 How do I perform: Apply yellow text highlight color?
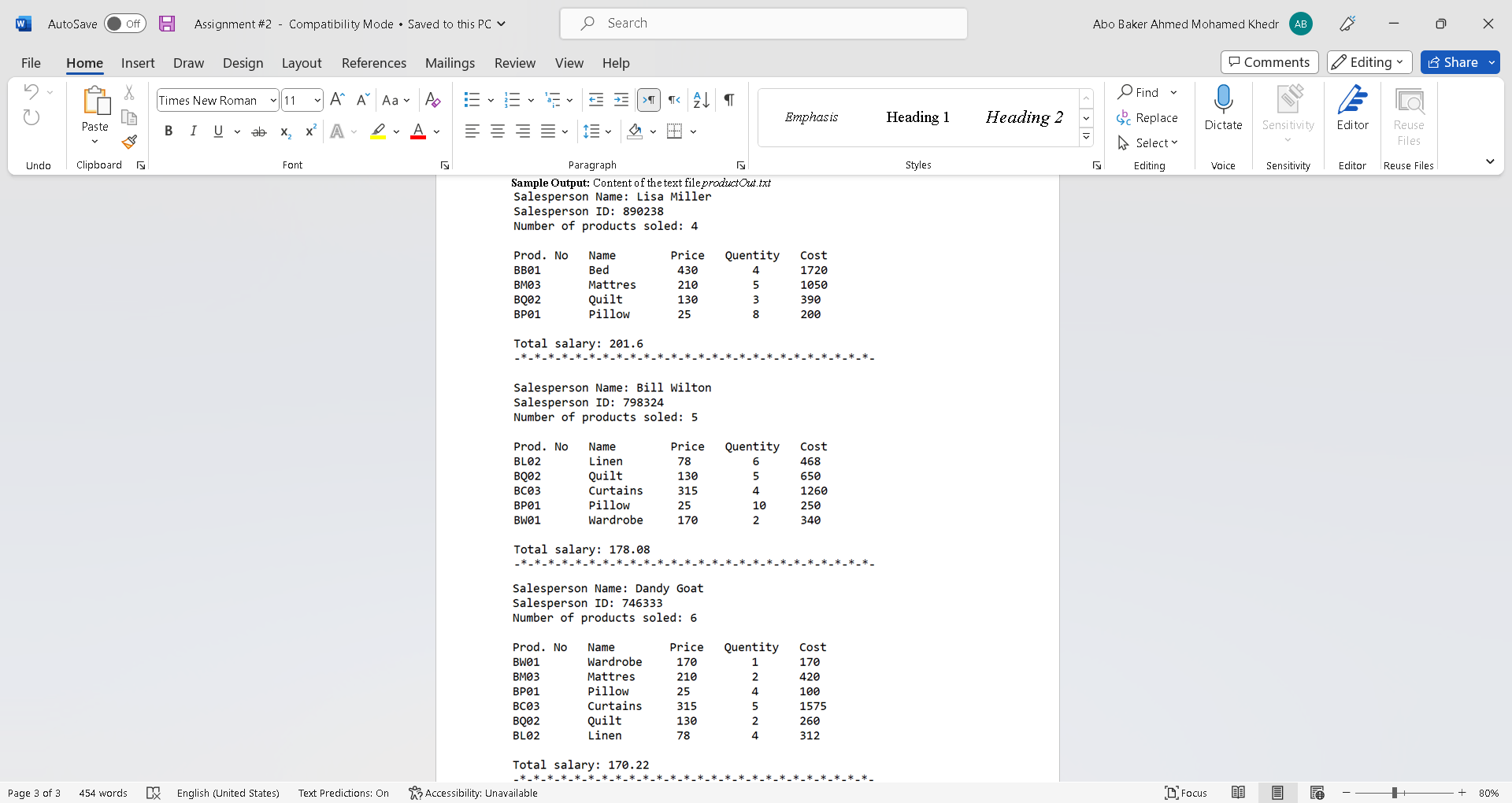(x=378, y=131)
